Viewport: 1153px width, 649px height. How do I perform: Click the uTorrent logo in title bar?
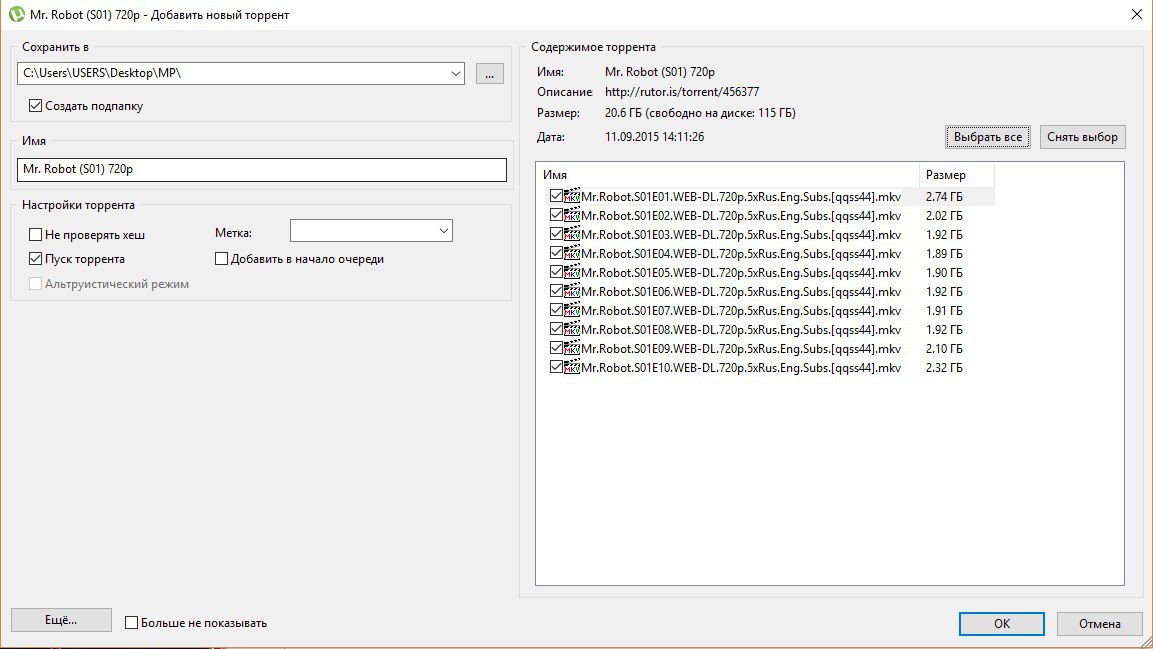point(16,14)
